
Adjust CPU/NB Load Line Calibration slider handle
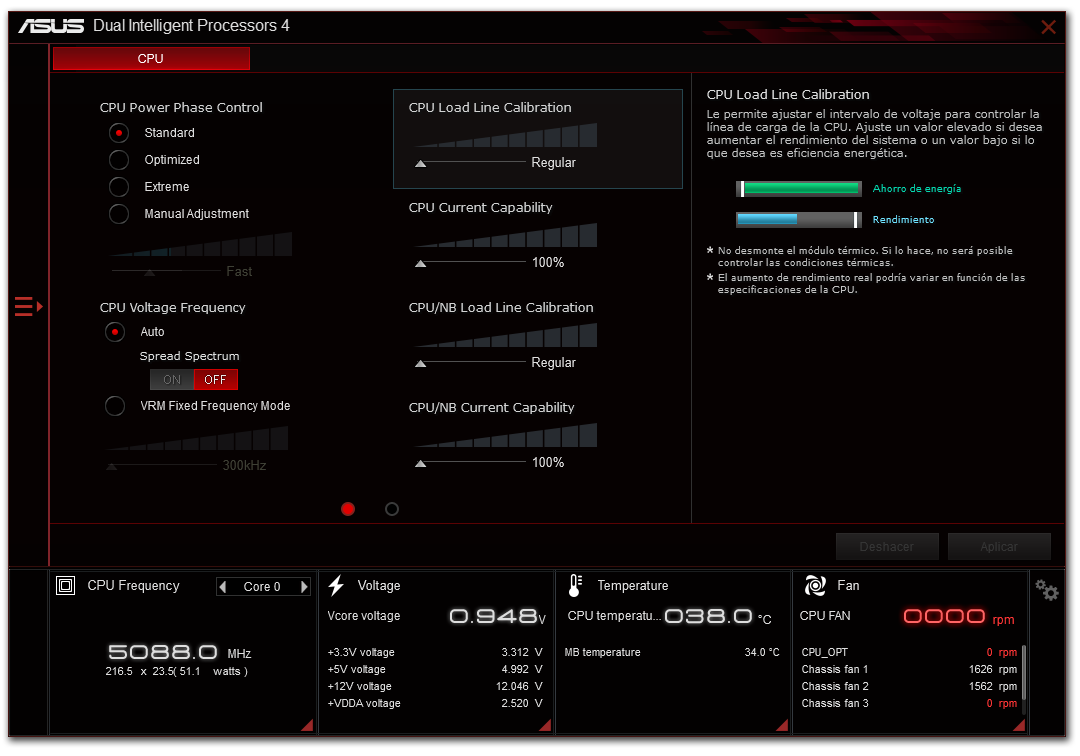(x=420, y=364)
